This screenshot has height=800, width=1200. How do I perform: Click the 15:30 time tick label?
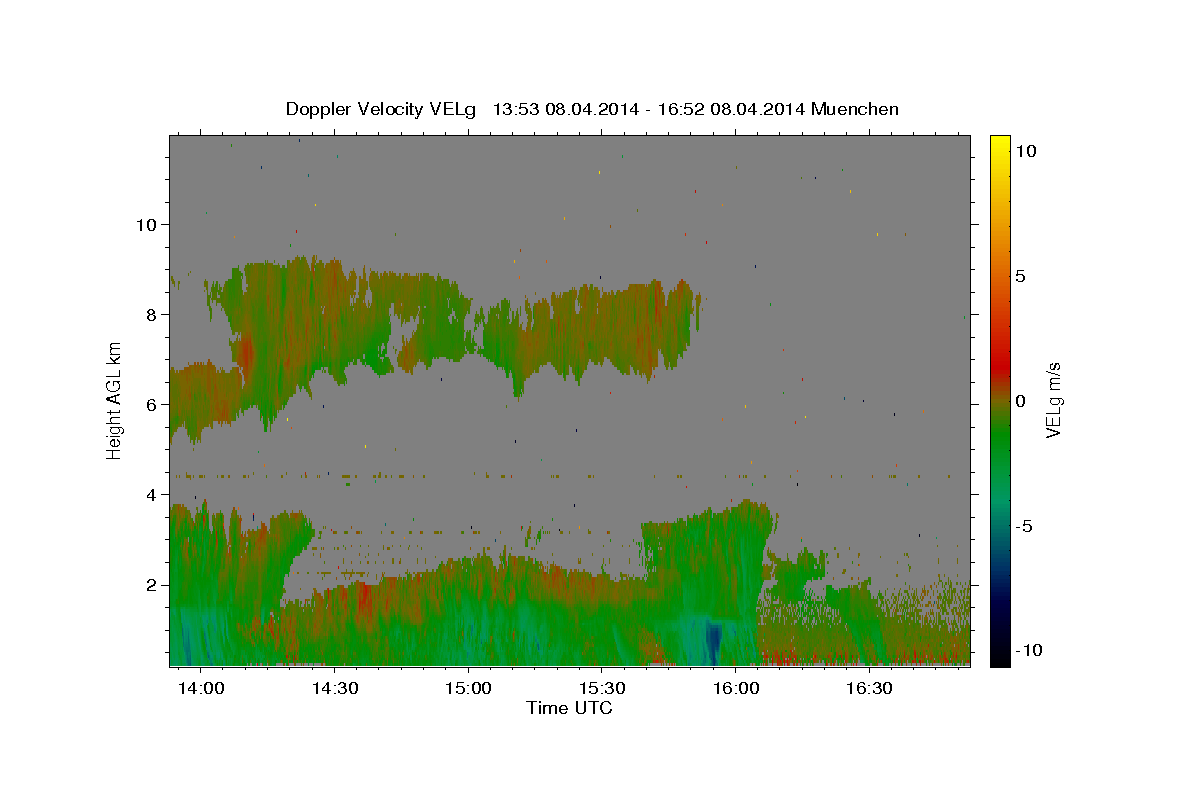[x=602, y=689]
